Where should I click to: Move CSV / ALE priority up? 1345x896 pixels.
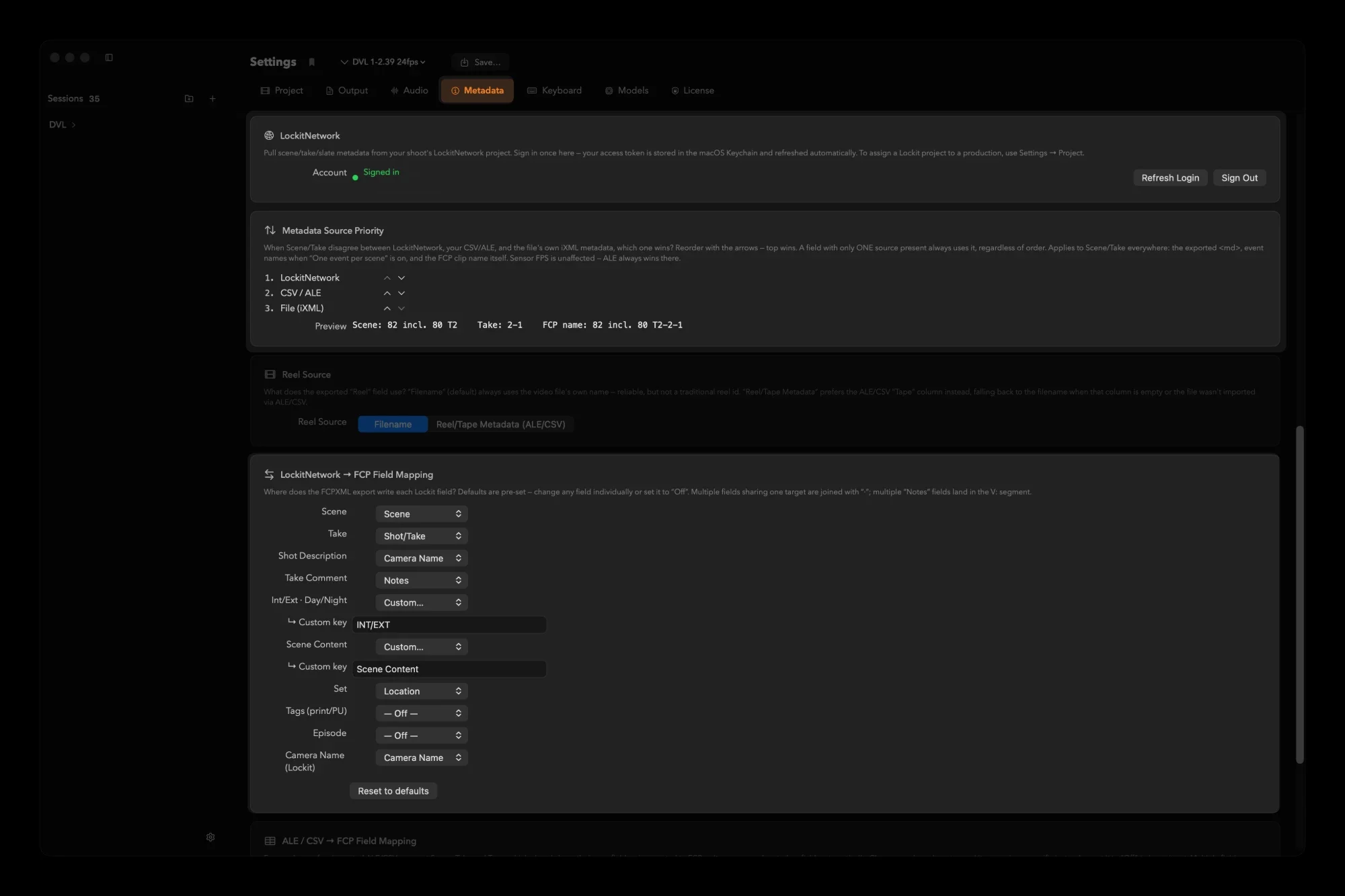tap(387, 293)
